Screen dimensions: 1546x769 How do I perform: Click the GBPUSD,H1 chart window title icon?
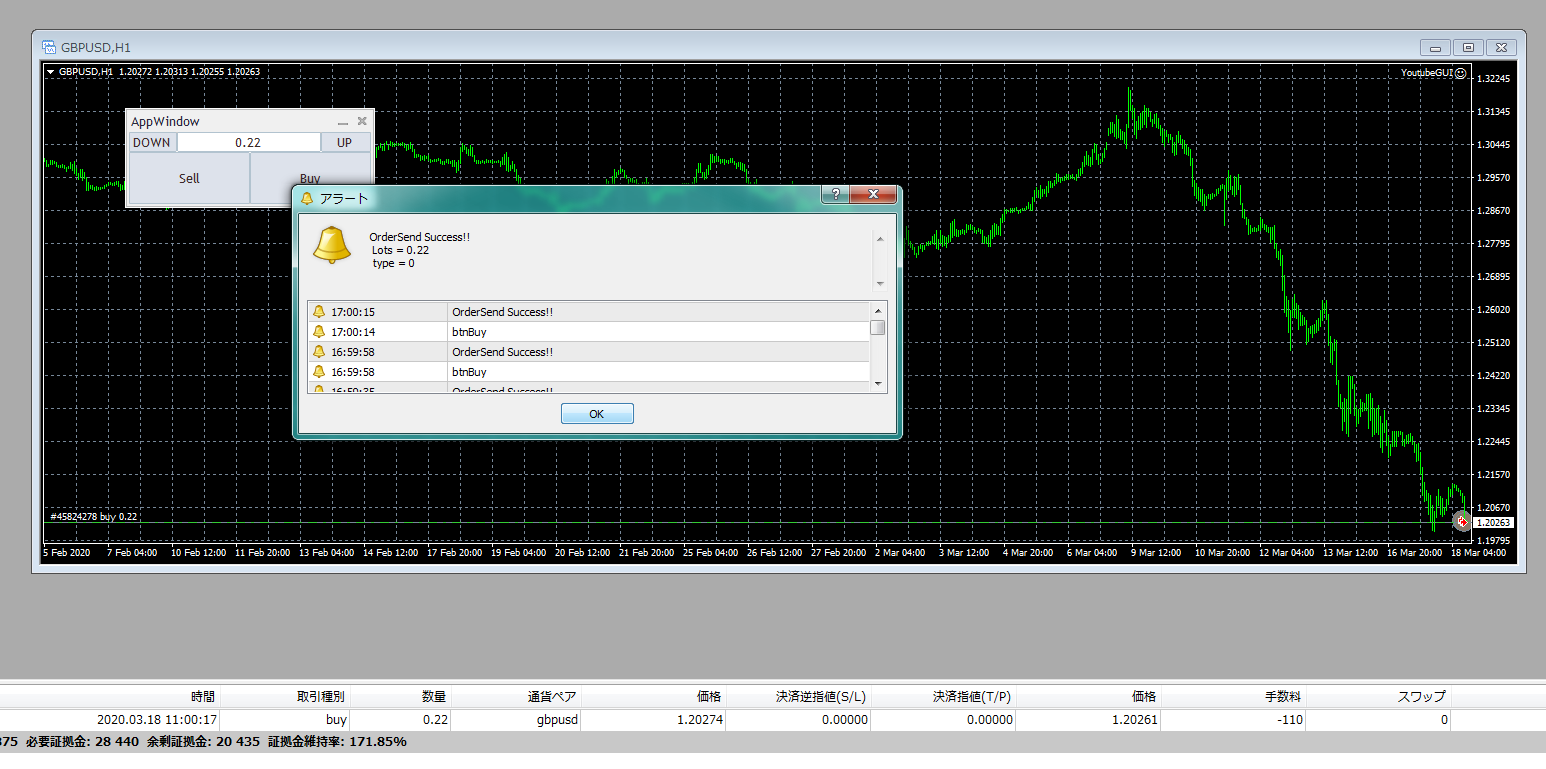(x=48, y=47)
